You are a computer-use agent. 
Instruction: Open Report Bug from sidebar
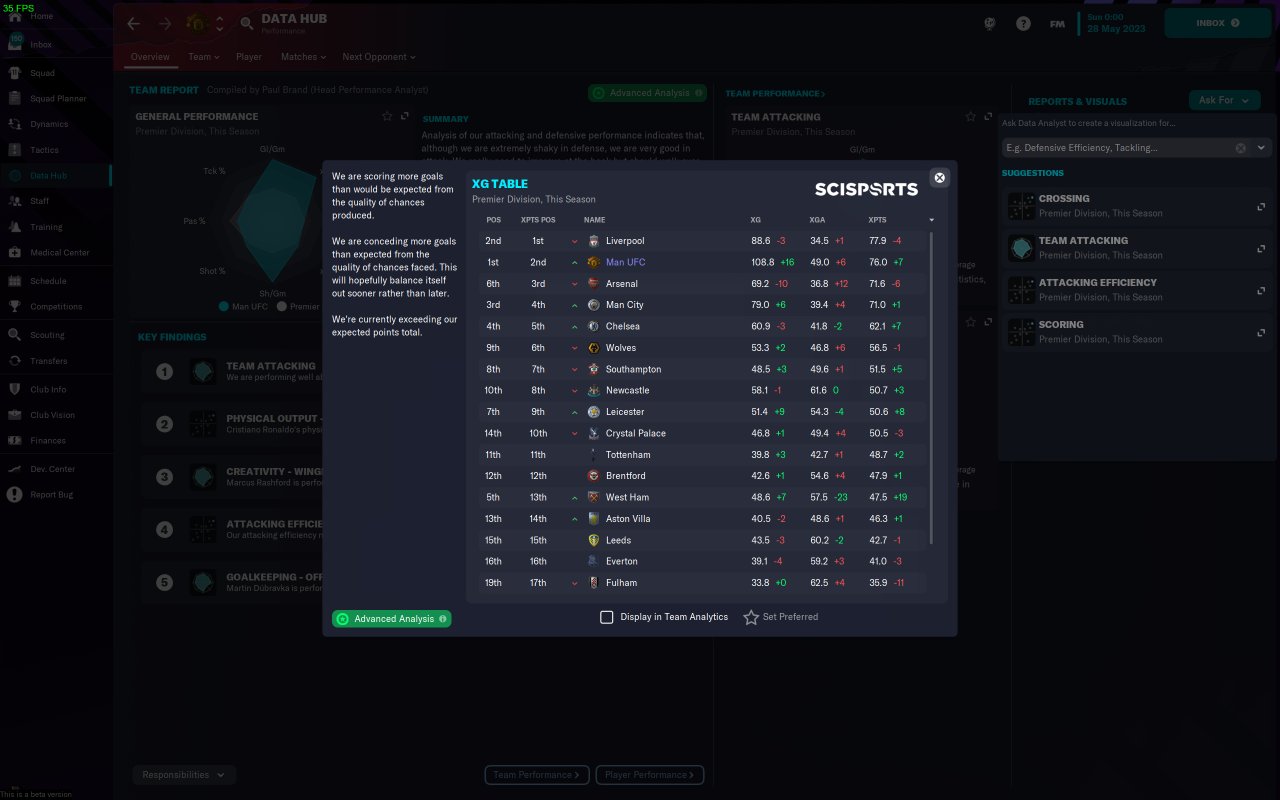51,495
